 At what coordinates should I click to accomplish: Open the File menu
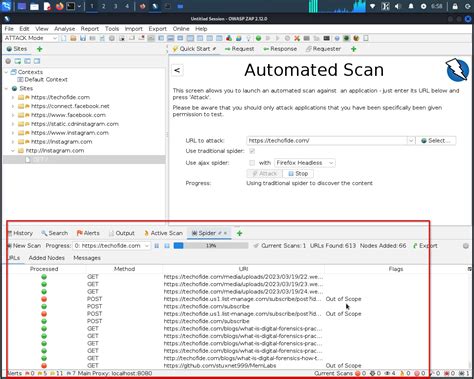[x=9, y=29]
